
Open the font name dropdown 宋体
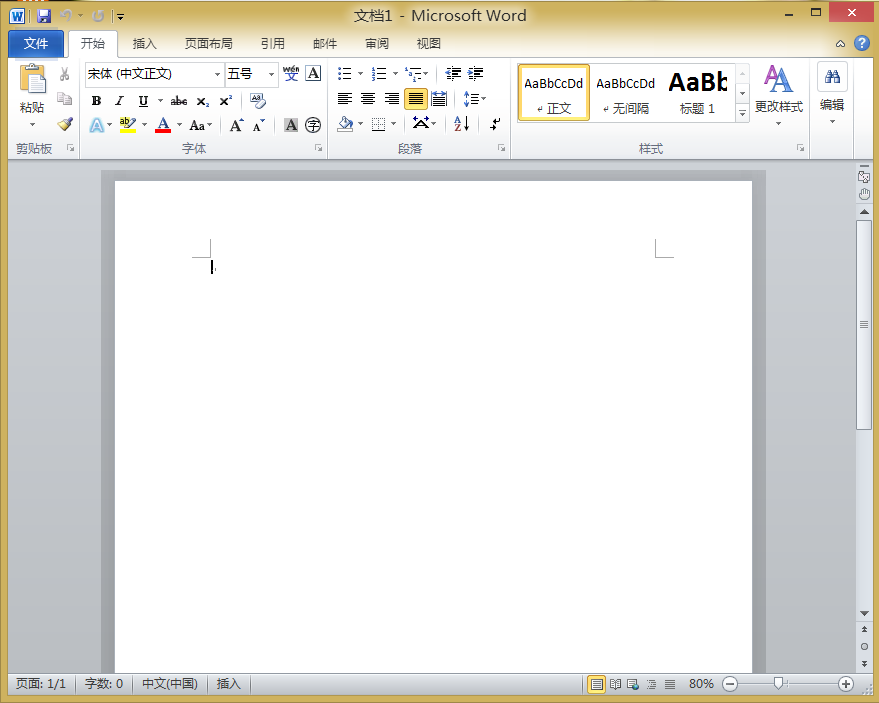[218, 74]
